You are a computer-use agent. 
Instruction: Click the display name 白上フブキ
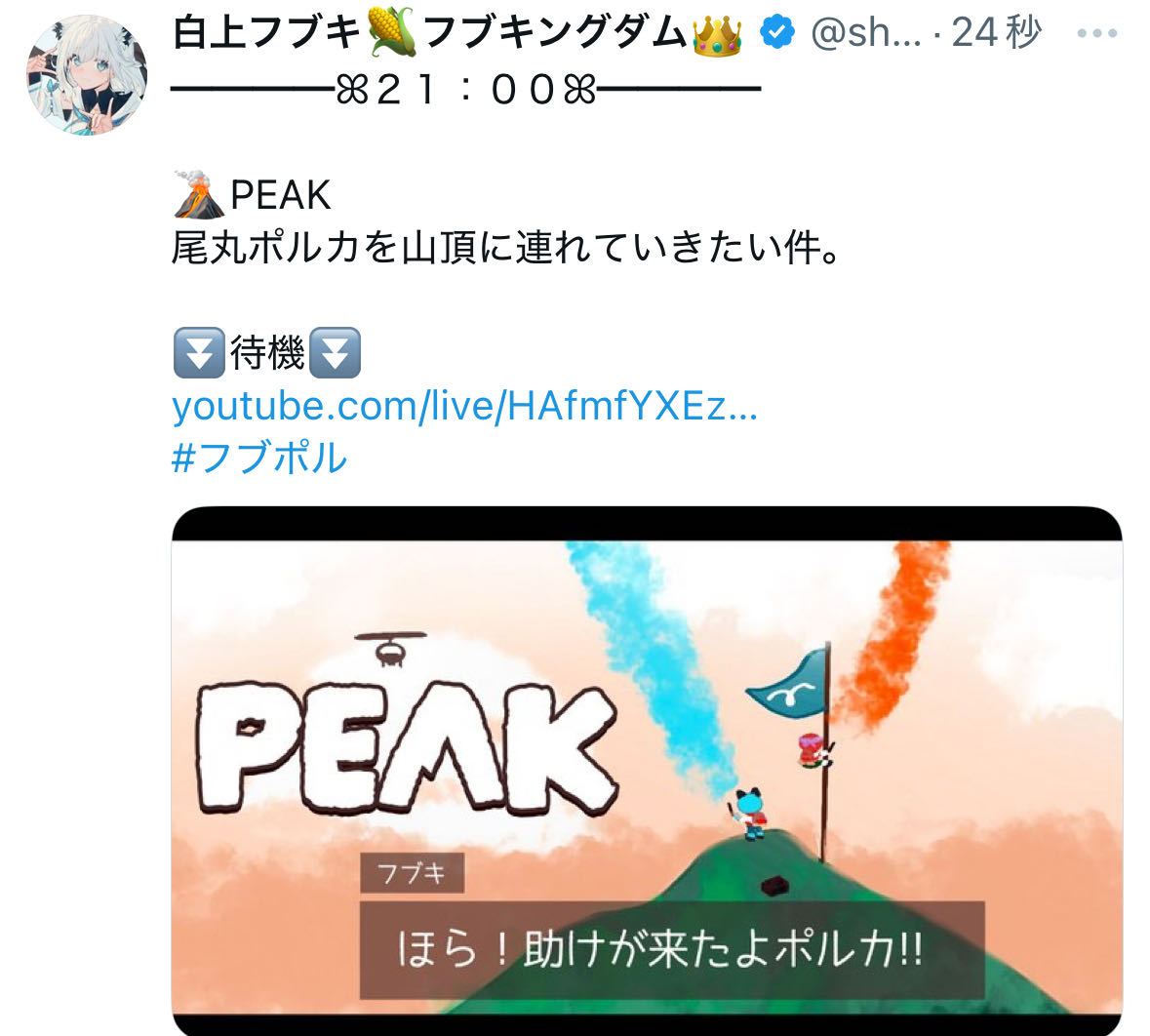point(267,32)
